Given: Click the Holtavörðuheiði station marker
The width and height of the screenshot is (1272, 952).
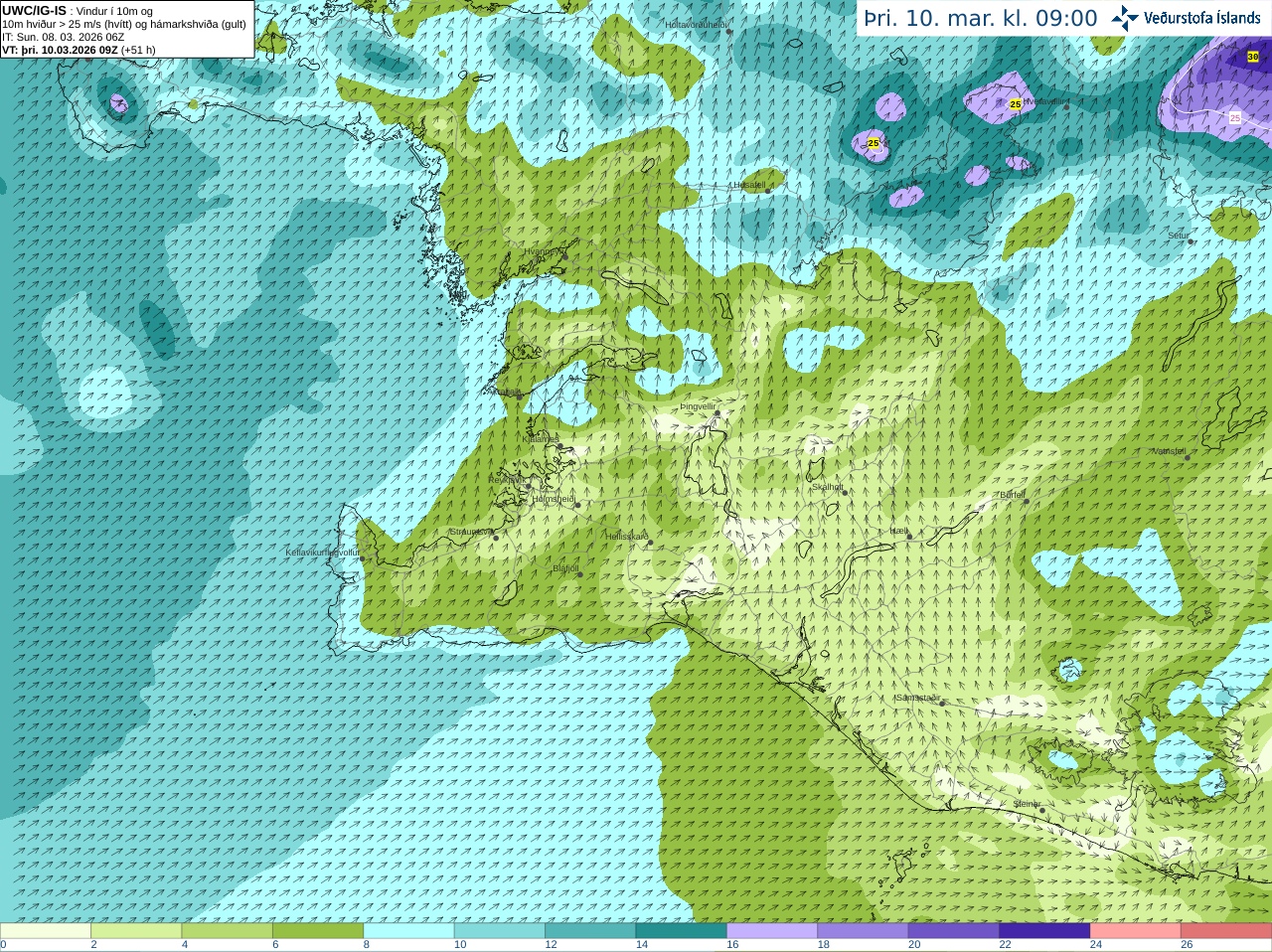Looking at the screenshot, I should tap(728, 31).
